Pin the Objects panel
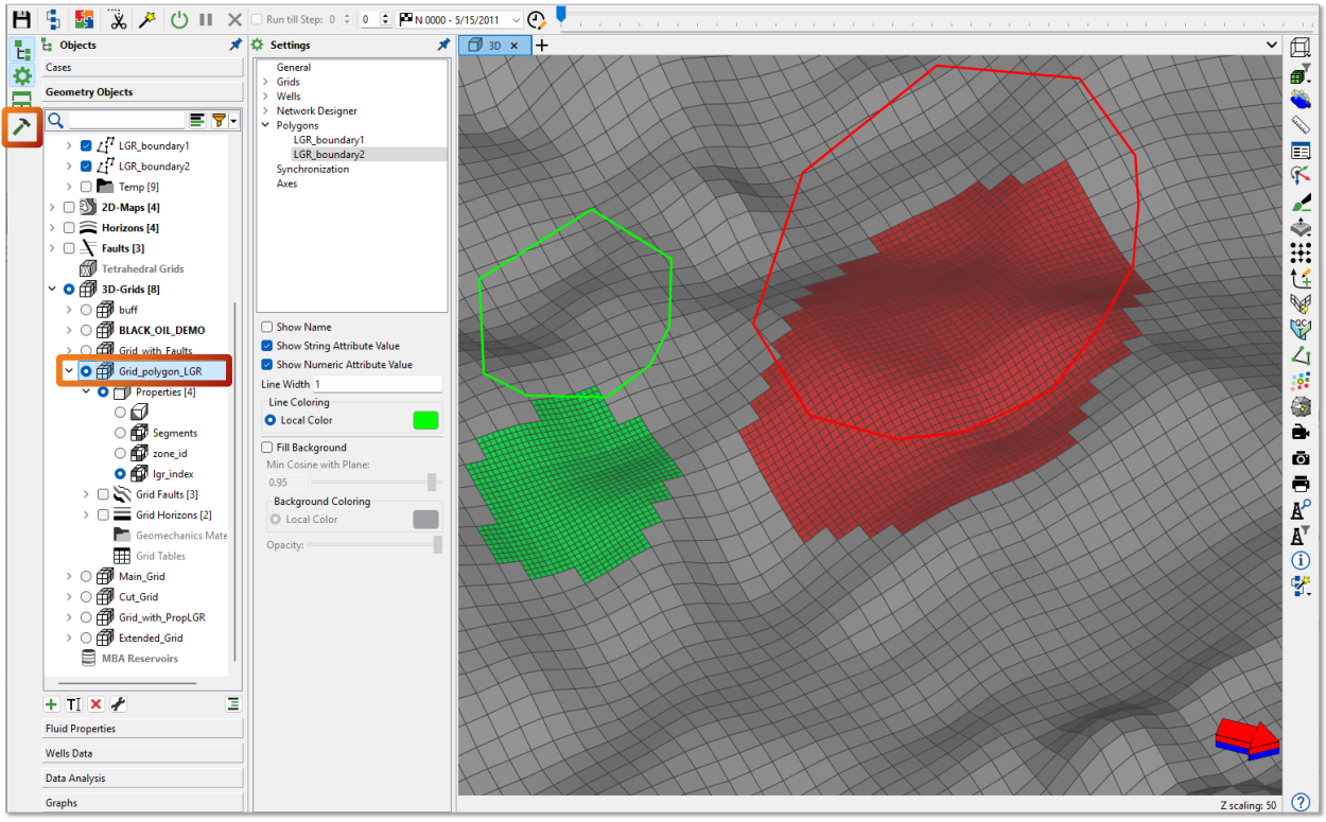Image resolution: width=1326 pixels, height=822 pixels. (235, 45)
